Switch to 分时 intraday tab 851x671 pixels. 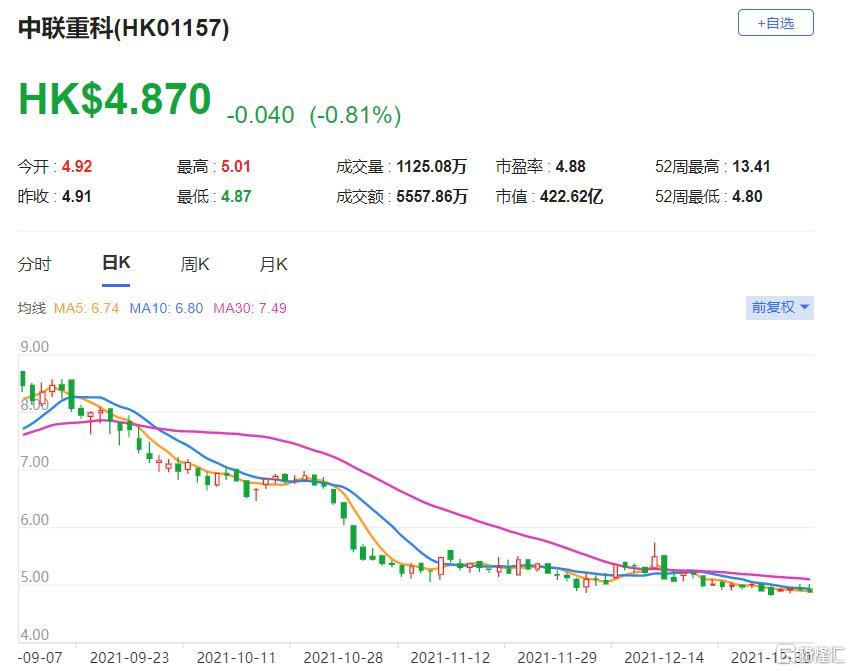point(34,264)
